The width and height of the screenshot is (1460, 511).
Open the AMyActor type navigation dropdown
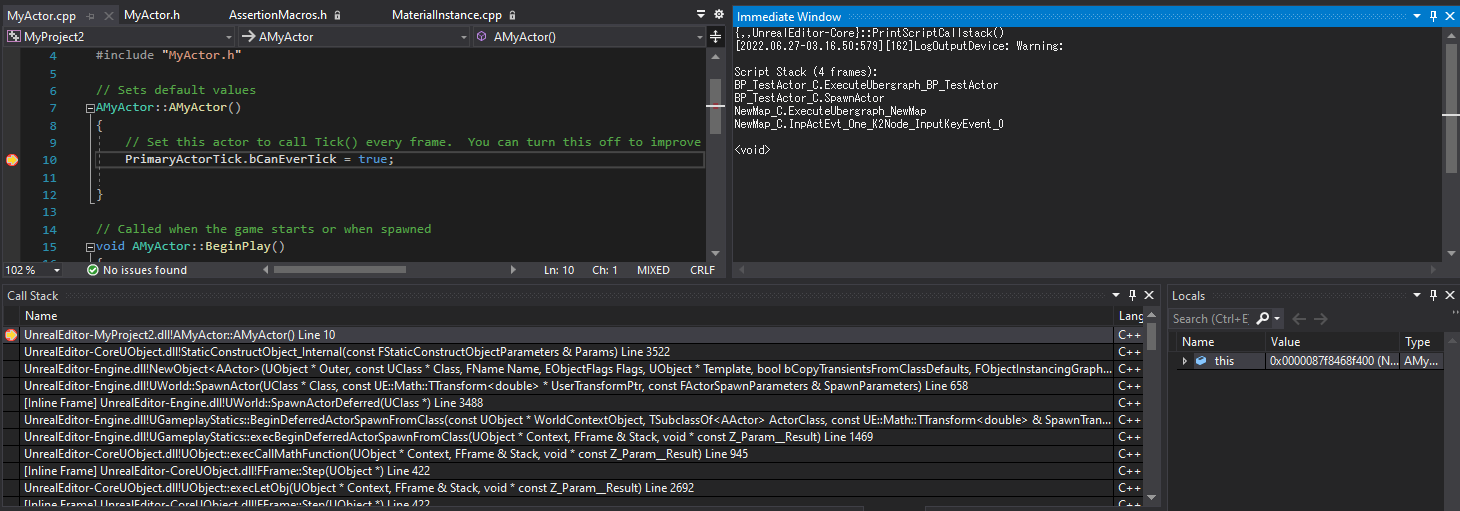click(x=353, y=36)
